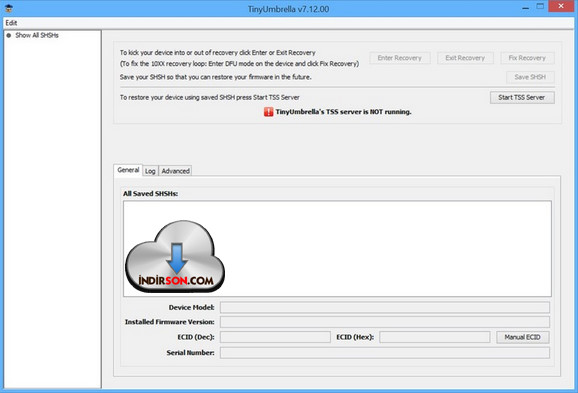Image resolution: width=578 pixels, height=393 pixels.
Task: Open the Advanced tab
Action: 175,171
